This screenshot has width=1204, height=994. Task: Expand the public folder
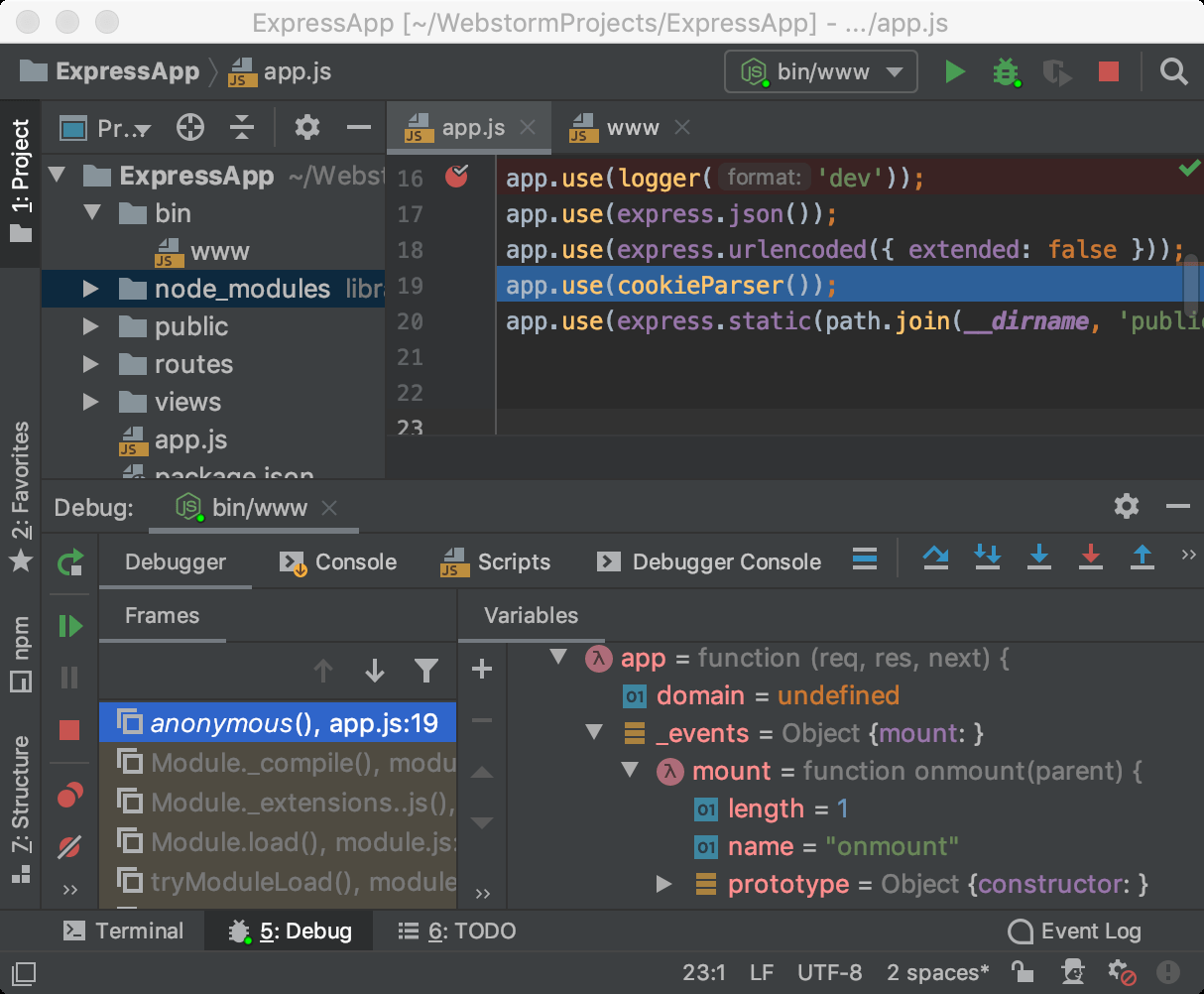tap(91, 326)
